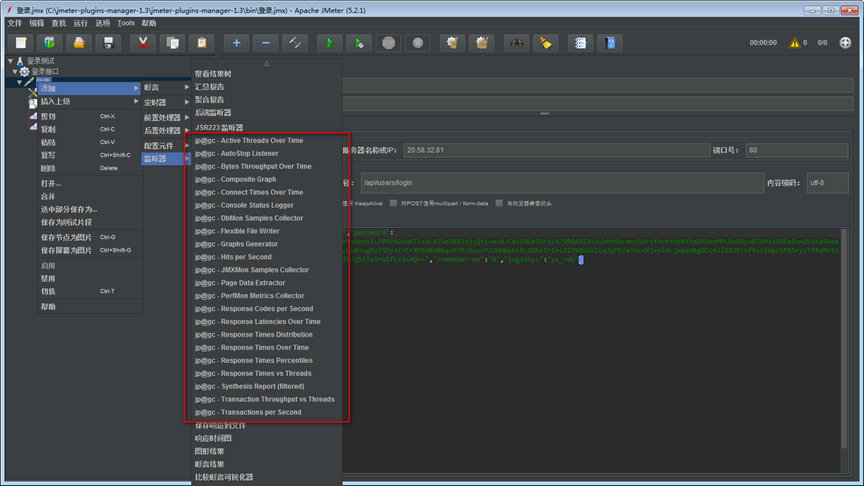The width and height of the screenshot is (864, 486).
Task: Click the Shutdown test toolbar icon
Action: tap(418, 43)
